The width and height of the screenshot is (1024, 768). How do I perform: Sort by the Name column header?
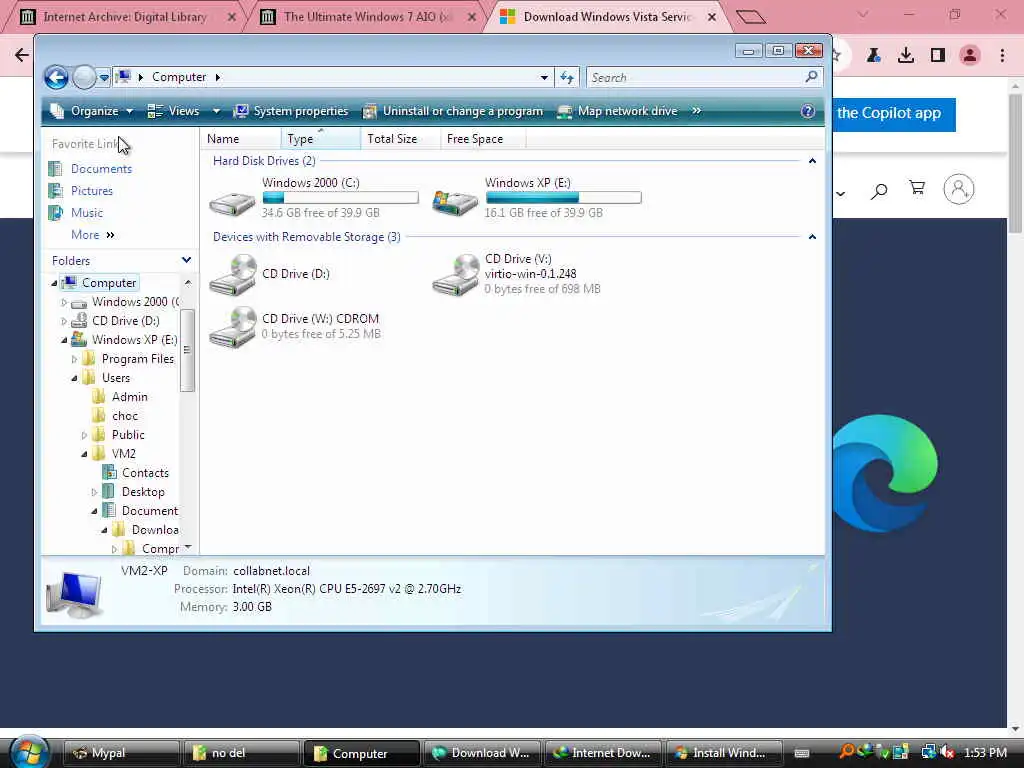pyautogui.click(x=242, y=138)
